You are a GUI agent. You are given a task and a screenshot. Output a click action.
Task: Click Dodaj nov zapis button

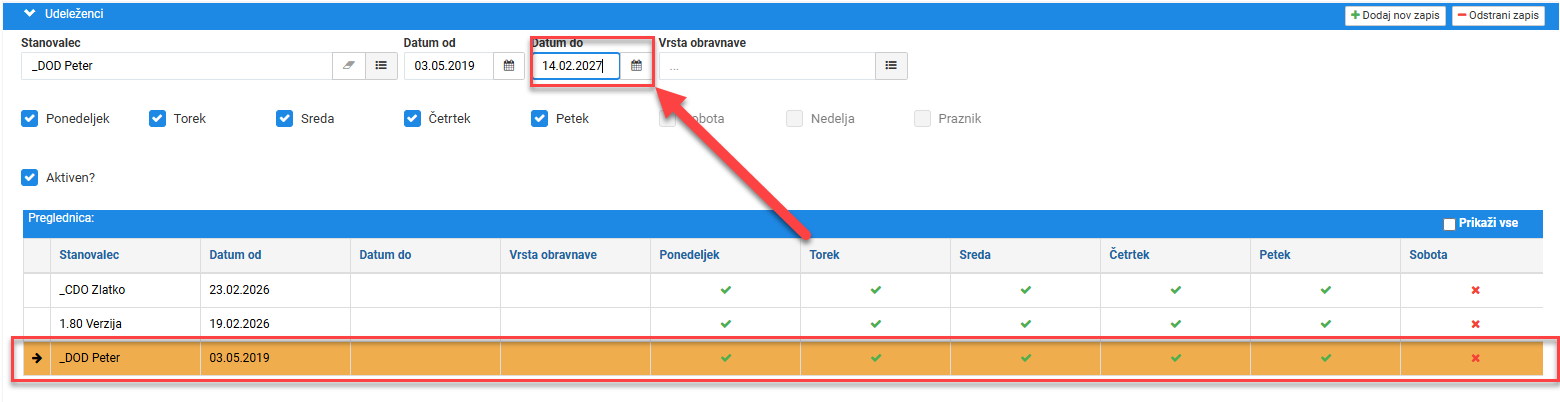pos(1395,15)
